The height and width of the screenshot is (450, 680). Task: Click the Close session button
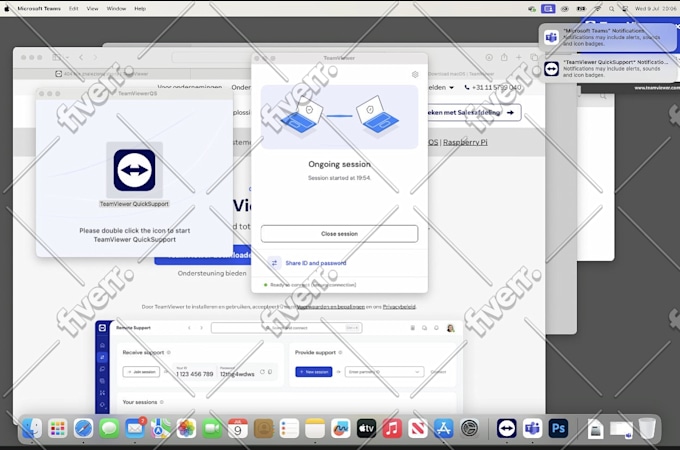tap(340, 234)
